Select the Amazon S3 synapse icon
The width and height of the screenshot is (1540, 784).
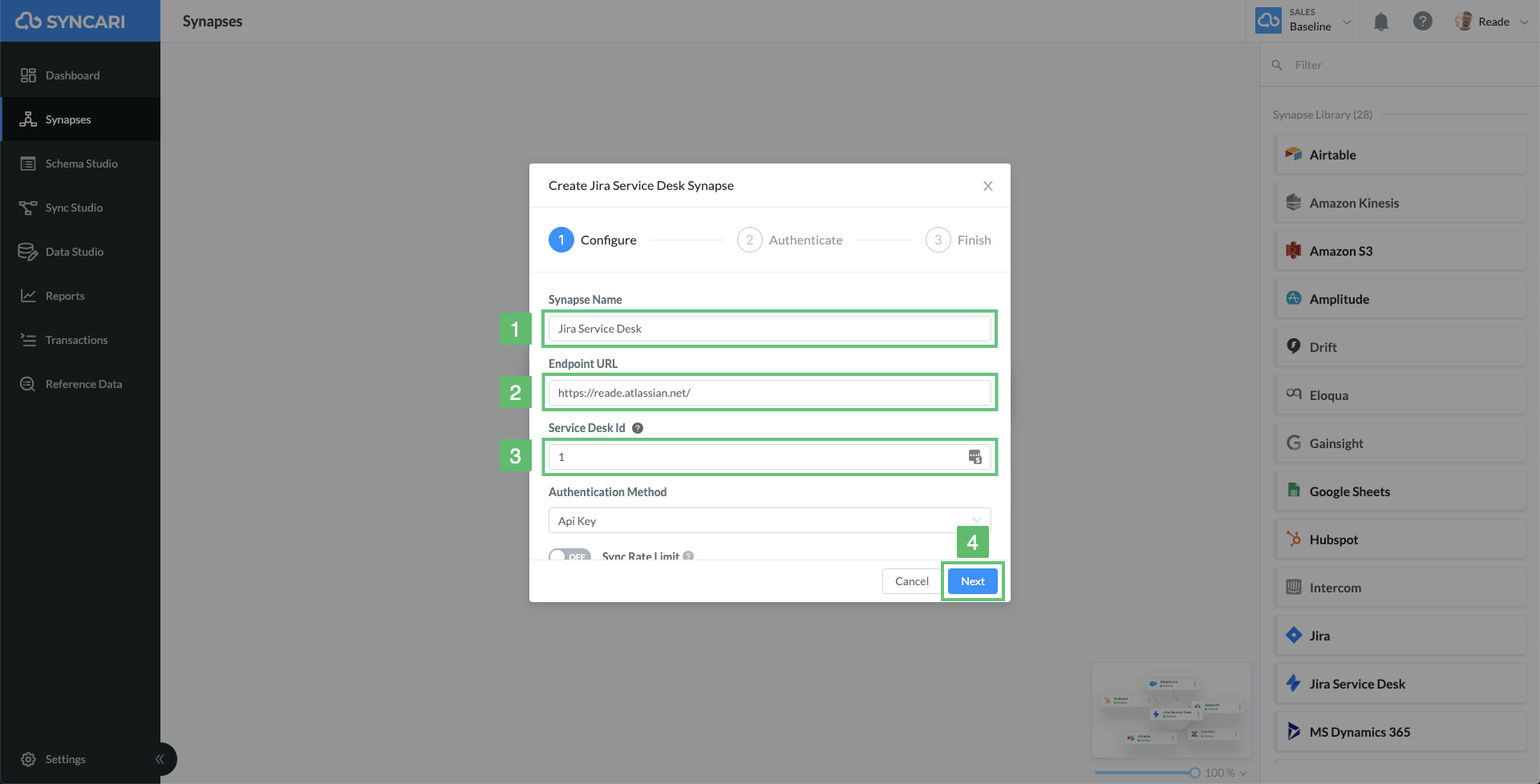click(x=1294, y=250)
